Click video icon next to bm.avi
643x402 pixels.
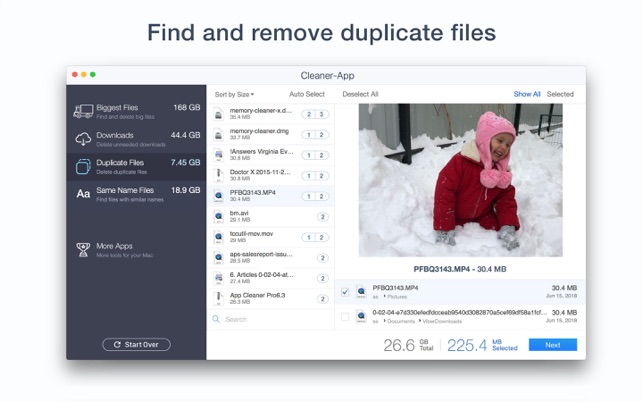coord(219,217)
